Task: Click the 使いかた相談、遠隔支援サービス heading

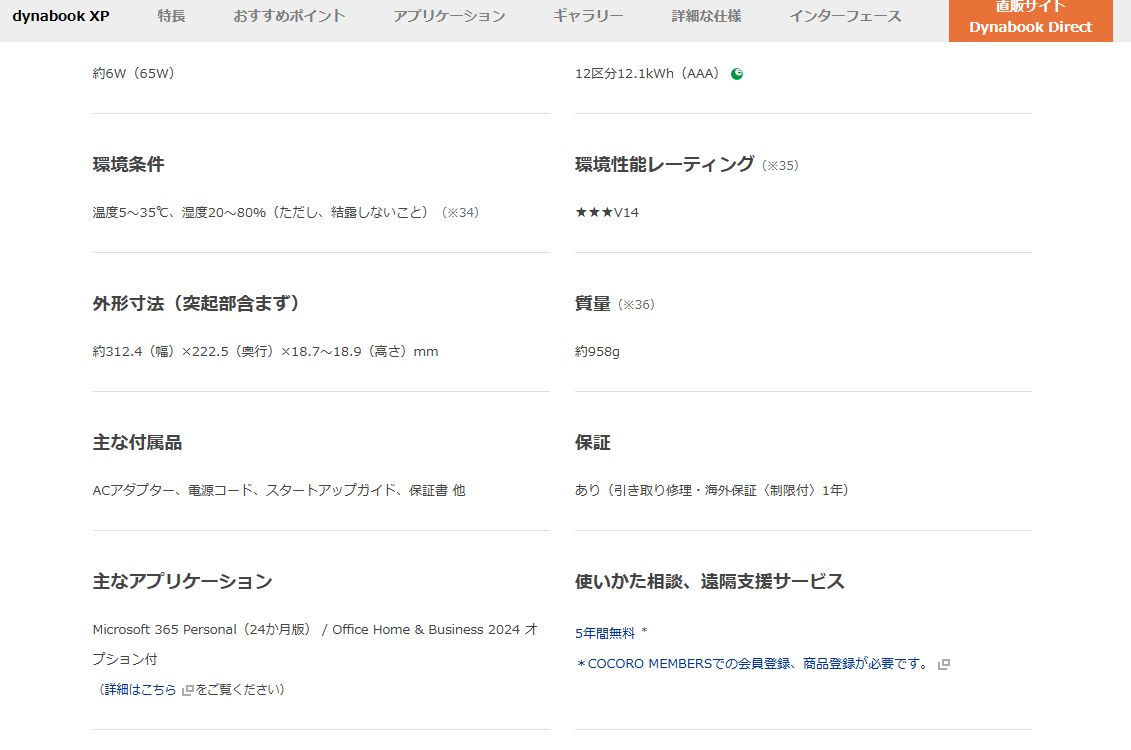Action: (710, 581)
